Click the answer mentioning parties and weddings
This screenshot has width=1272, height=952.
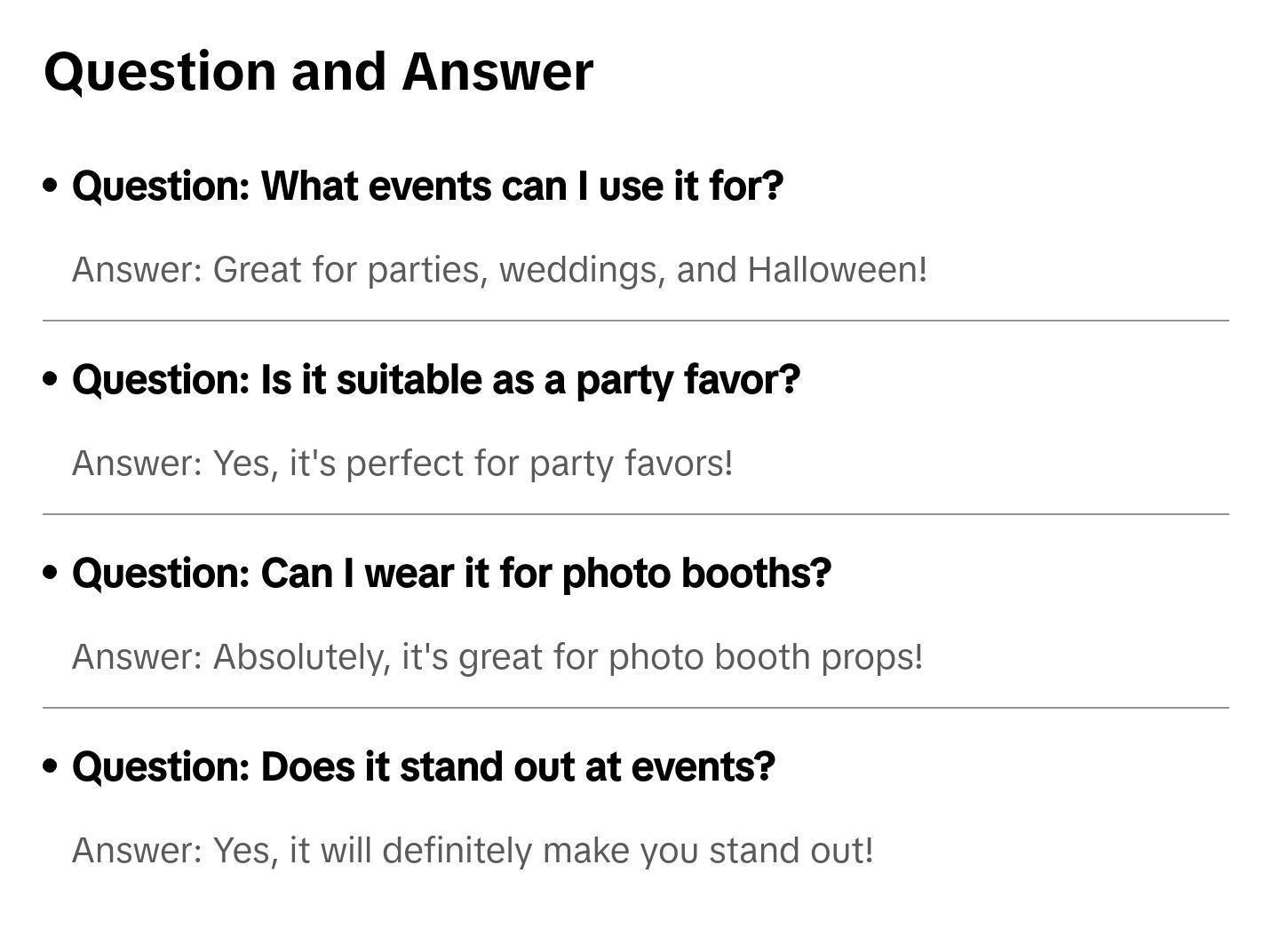499,270
